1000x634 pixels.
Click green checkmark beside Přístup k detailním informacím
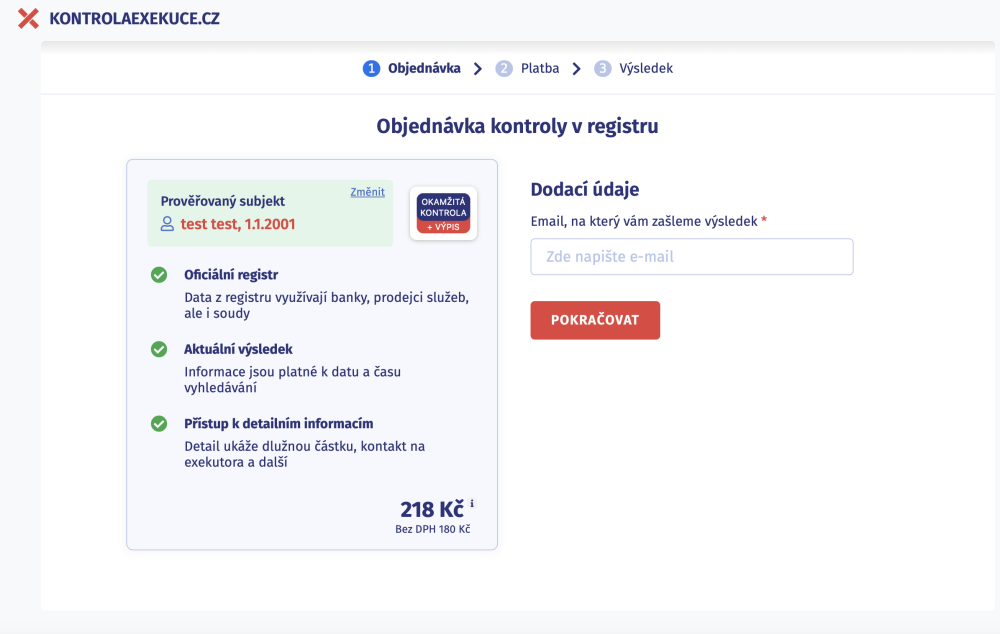(x=159, y=424)
